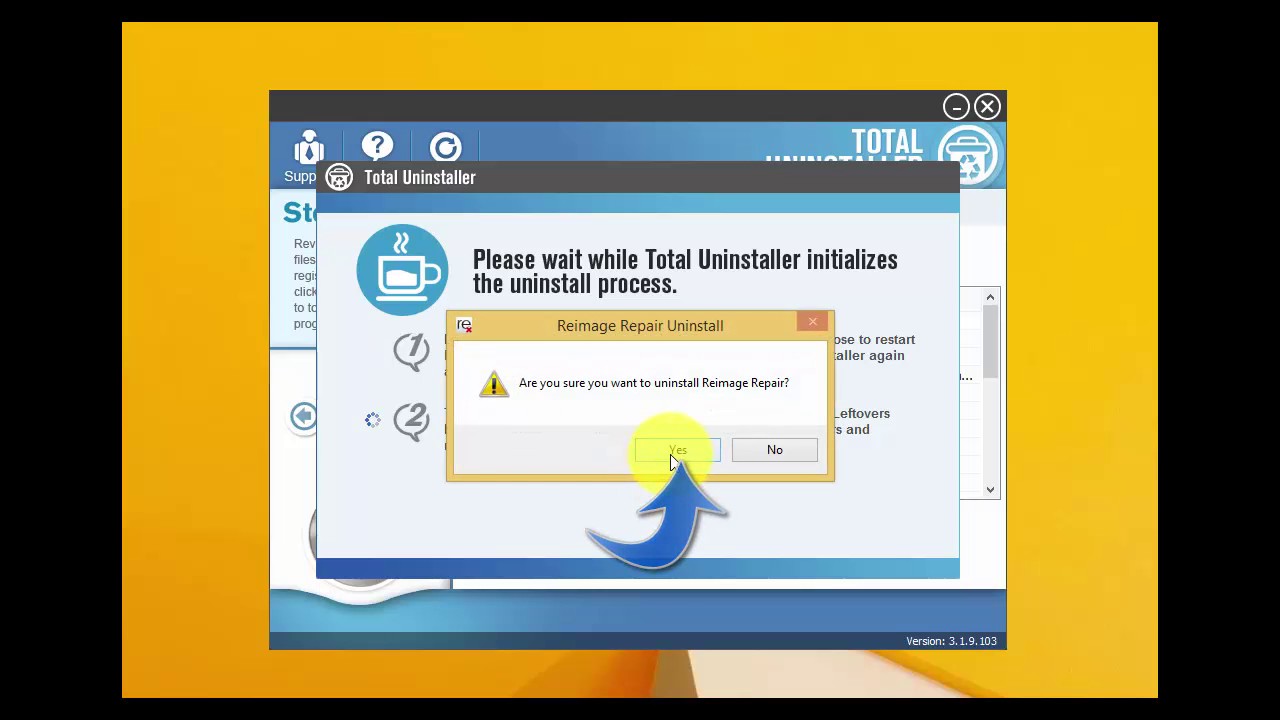Click the Total Uninstaller recycle bin logo
The height and width of the screenshot is (720, 1280).
pyautogui.click(x=970, y=155)
